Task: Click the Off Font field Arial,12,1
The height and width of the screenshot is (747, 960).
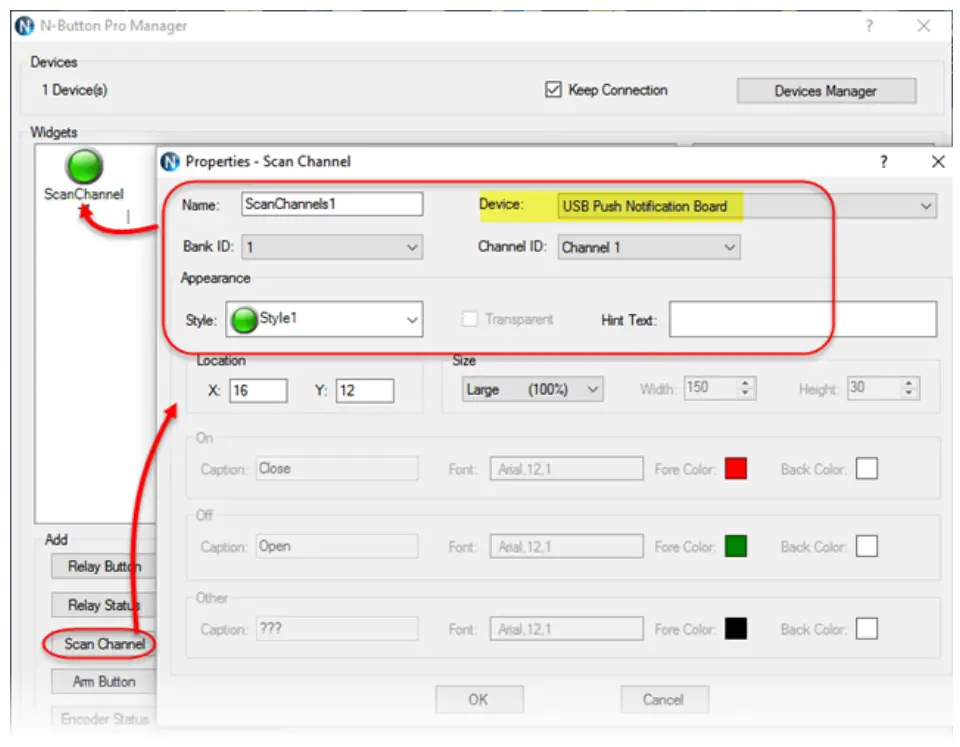Action: [x=566, y=546]
